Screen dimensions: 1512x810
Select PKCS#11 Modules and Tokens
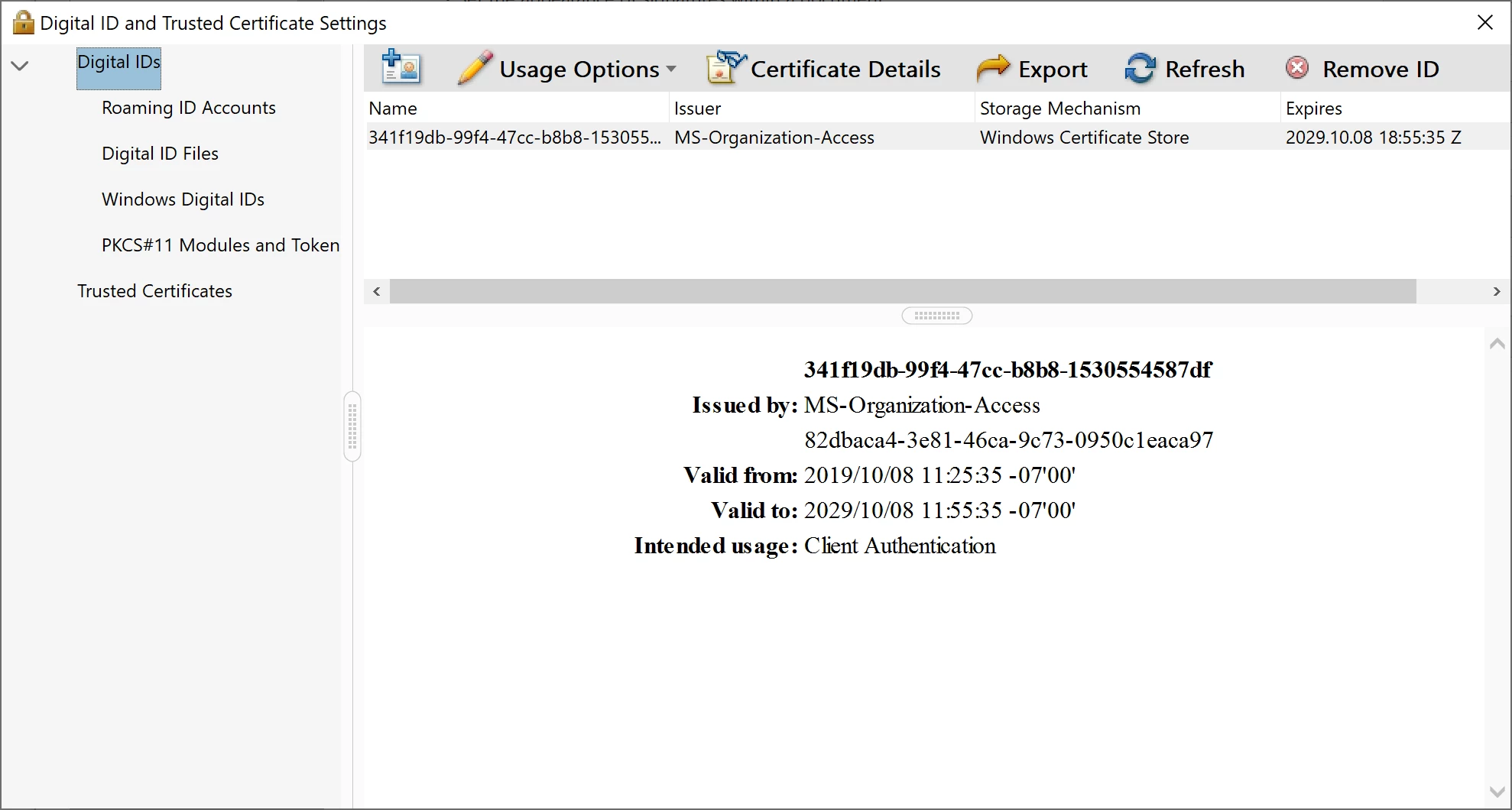pyautogui.click(x=220, y=245)
